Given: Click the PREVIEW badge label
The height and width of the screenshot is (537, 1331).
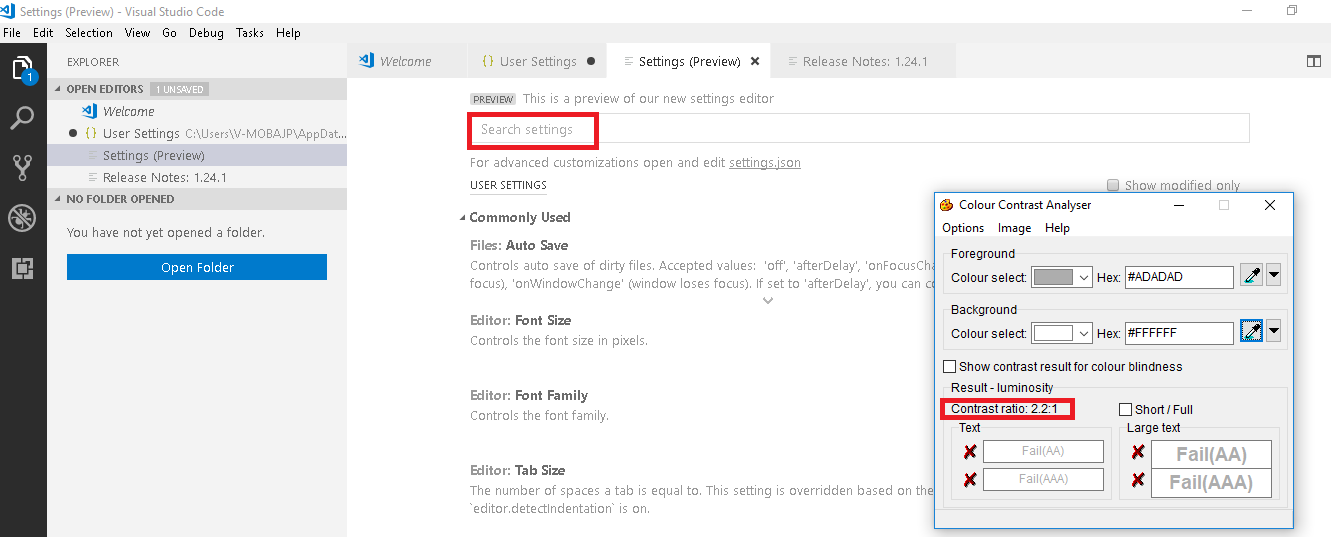Looking at the screenshot, I should pos(493,99).
